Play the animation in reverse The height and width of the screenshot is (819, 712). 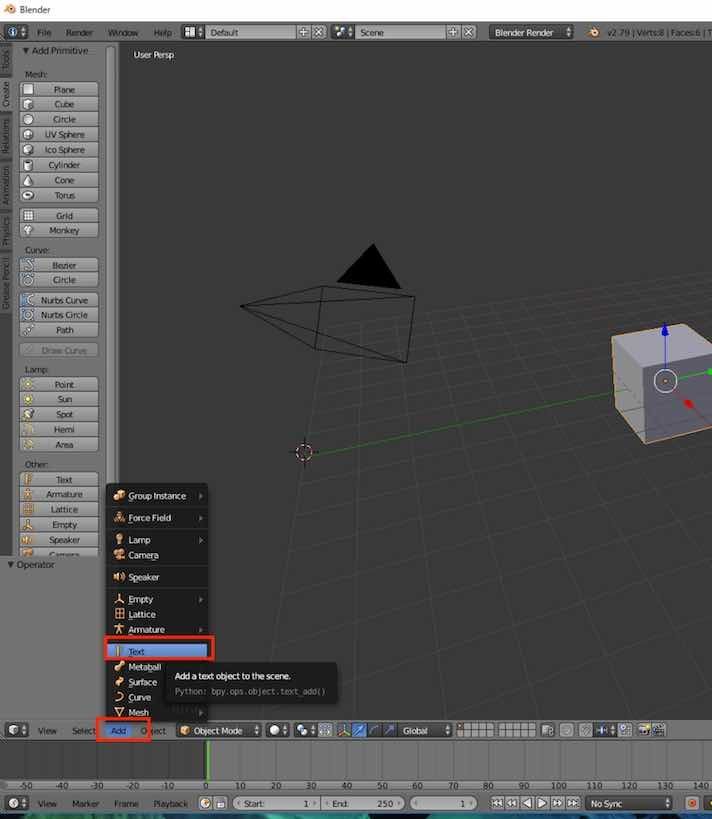pos(527,803)
